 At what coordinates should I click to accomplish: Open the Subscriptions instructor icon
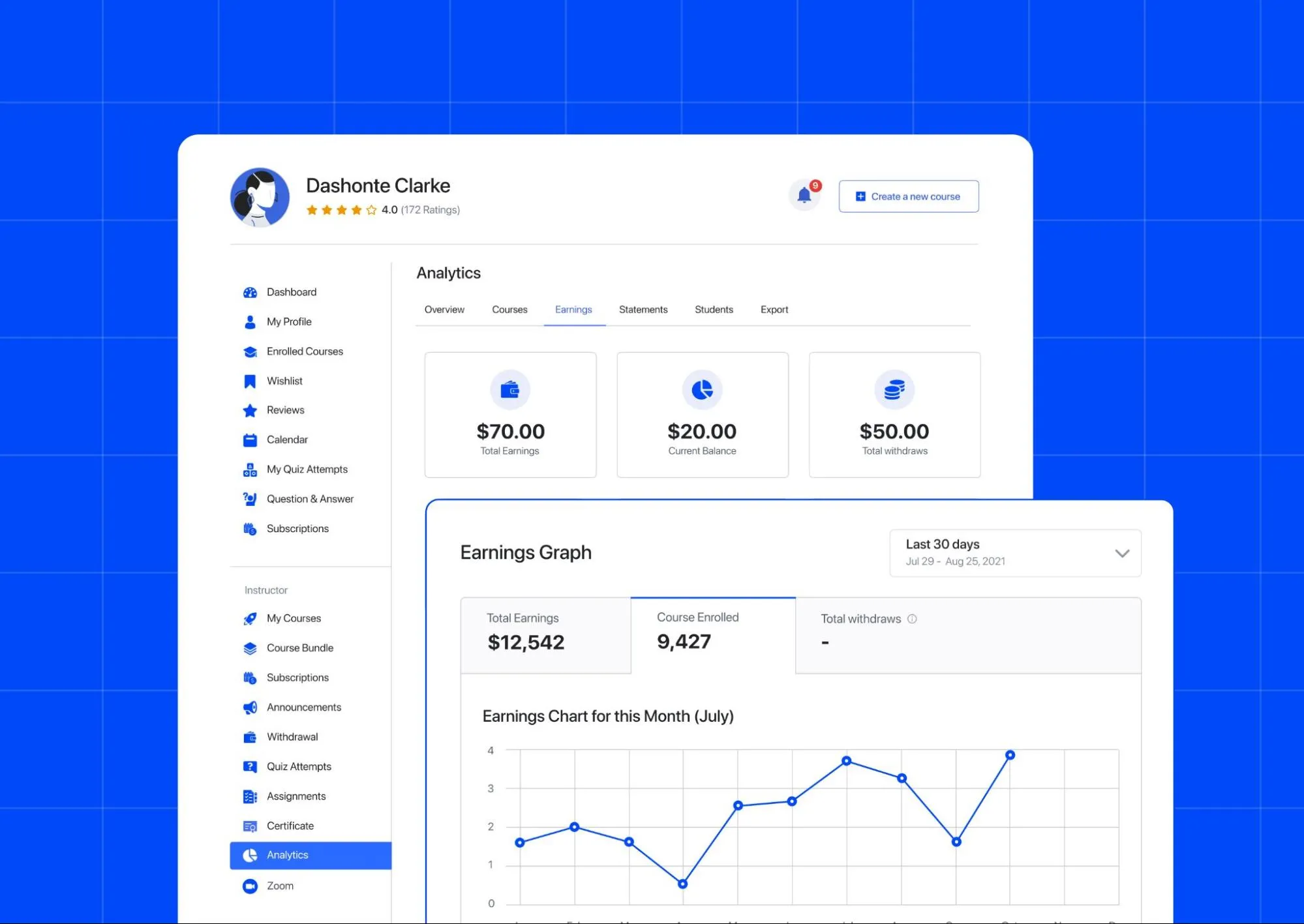pyautogui.click(x=248, y=677)
